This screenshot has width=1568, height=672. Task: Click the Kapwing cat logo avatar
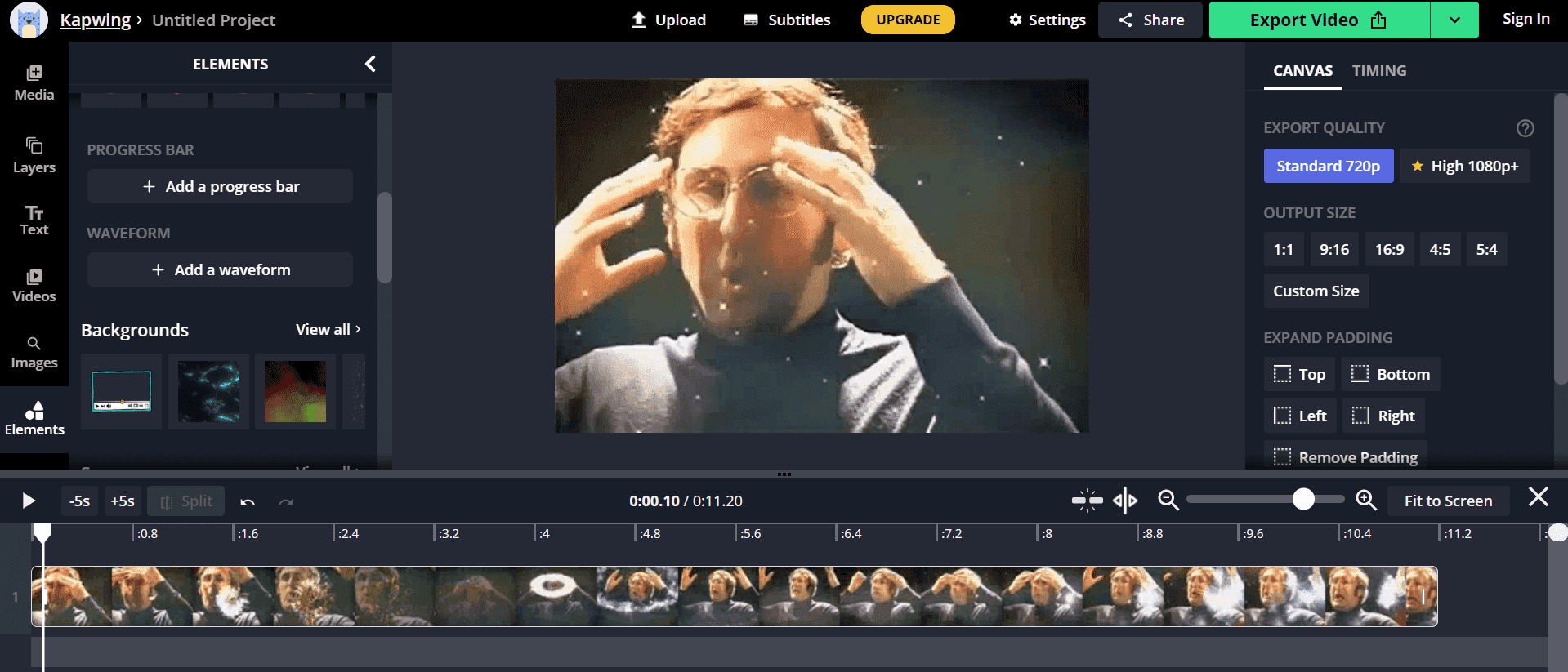[x=29, y=20]
